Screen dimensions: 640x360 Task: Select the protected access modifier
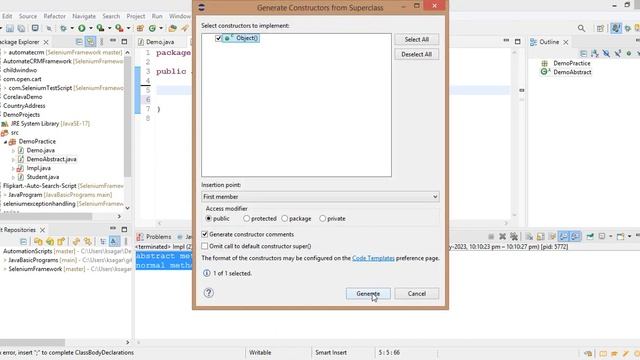pos(246,218)
